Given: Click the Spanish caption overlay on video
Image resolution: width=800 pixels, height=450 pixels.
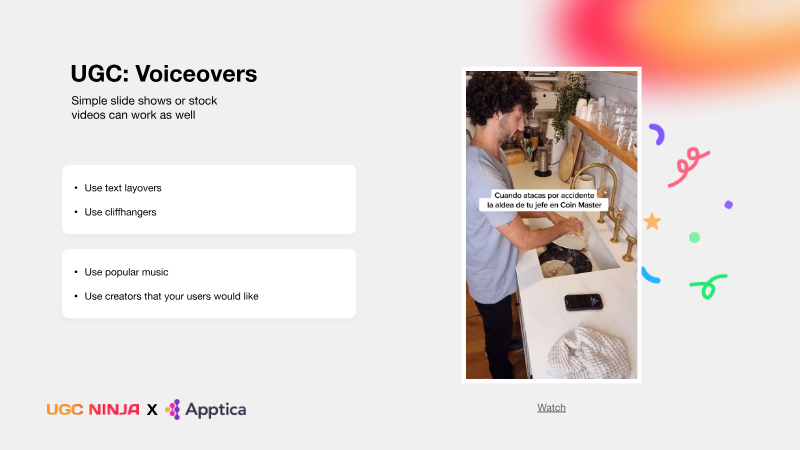Looking at the screenshot, I should point(544,200).
